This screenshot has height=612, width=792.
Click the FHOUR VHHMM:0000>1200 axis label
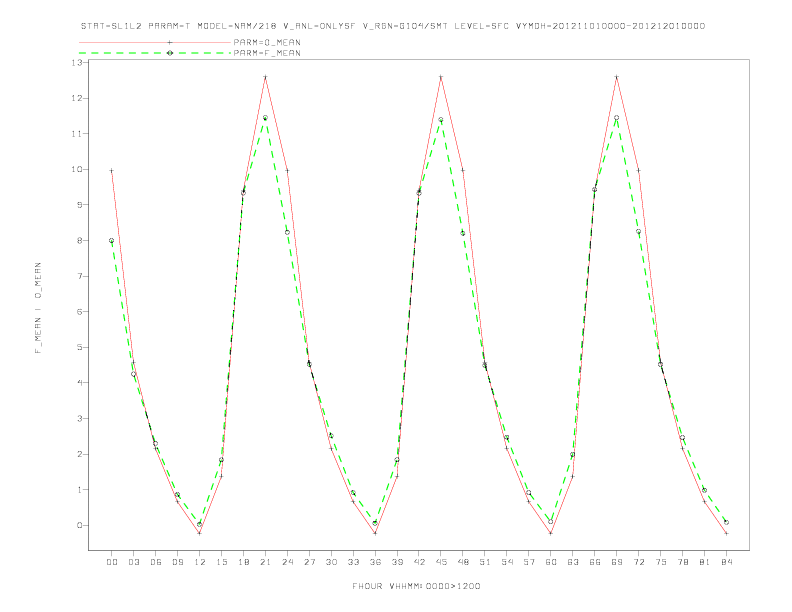(x=416, y=586)
